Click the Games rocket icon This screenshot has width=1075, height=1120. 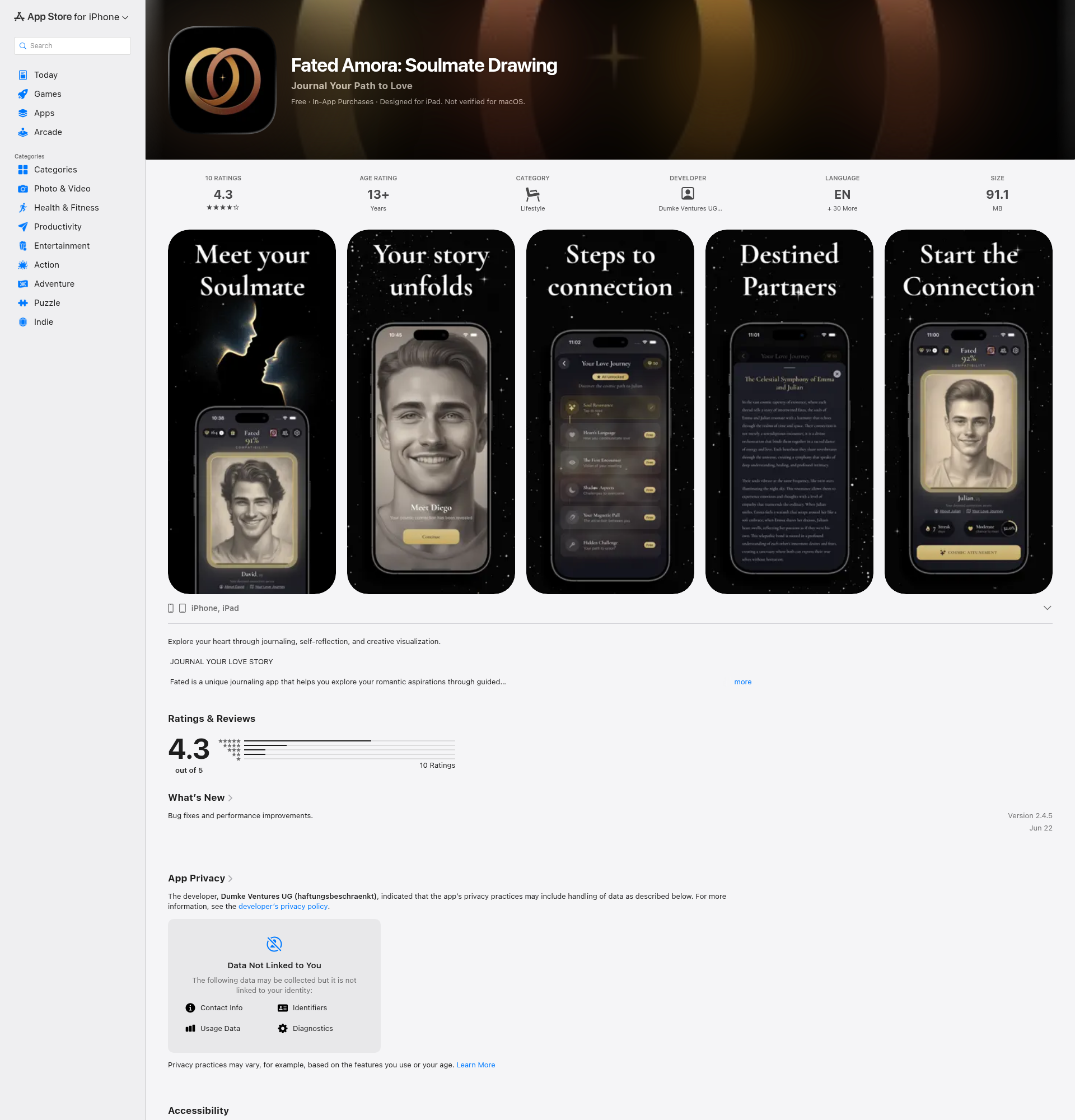[x=23, y=94]
